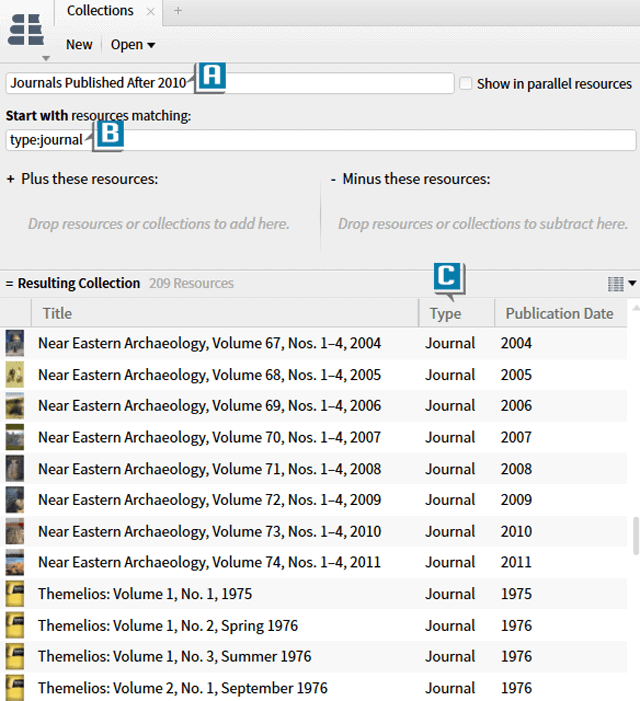The height and width of the screenshot is (701, 640).
Task: Click Near Eastern Archaeology Volume 70 cover icon
Action: click(15, 437)
